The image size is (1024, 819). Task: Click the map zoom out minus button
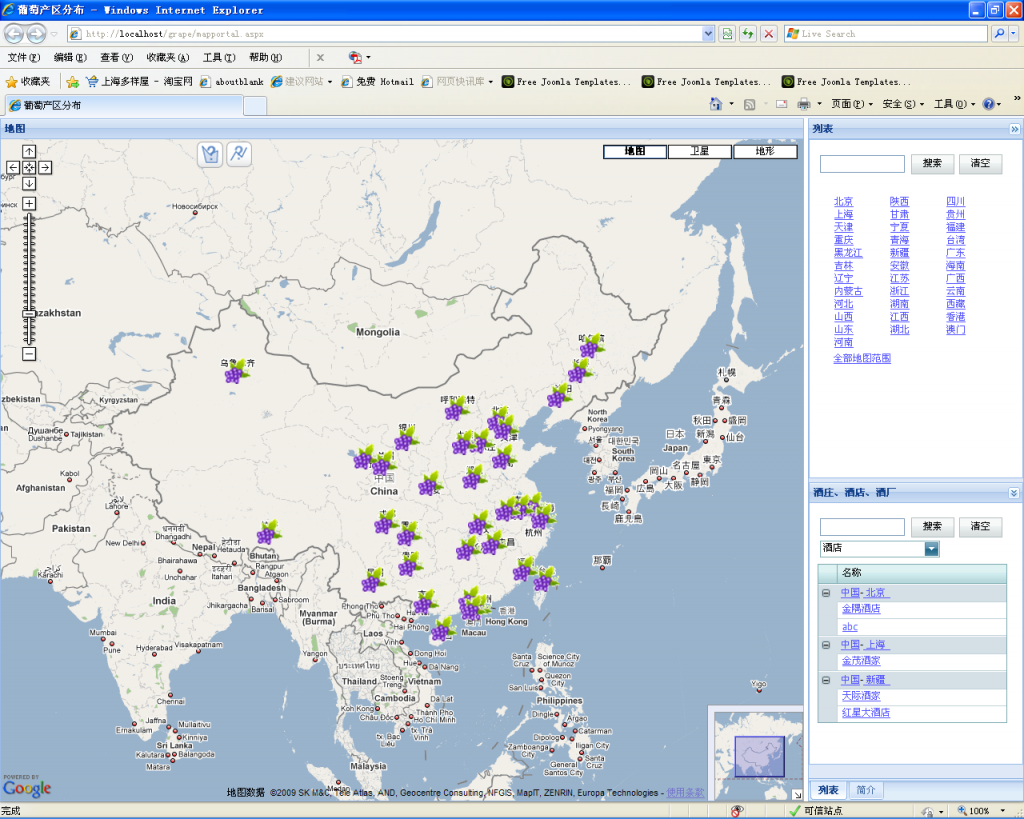(29, 354)
